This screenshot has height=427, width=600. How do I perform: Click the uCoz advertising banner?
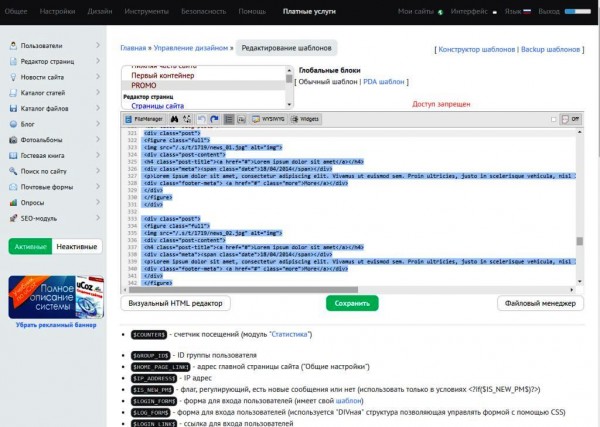[56, 297]
